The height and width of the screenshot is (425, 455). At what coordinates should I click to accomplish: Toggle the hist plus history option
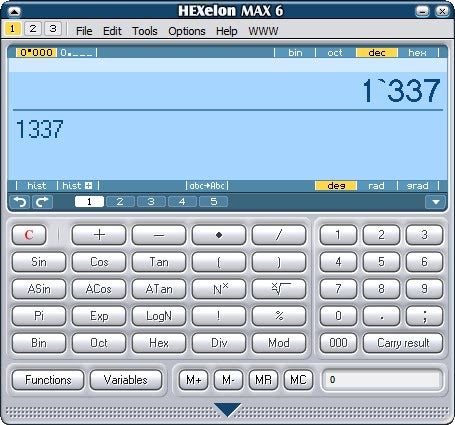77,186
